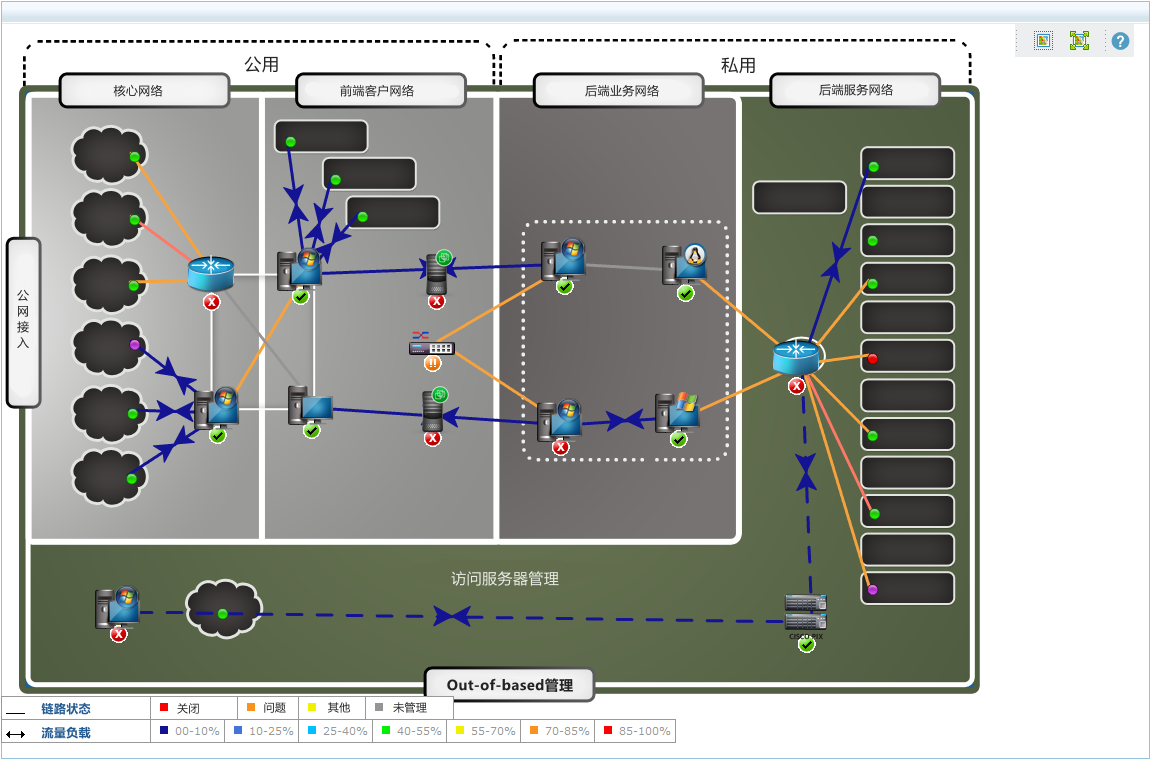Select dark box with red dot in 后端服务网络
1152x760 pixels.
907,356
